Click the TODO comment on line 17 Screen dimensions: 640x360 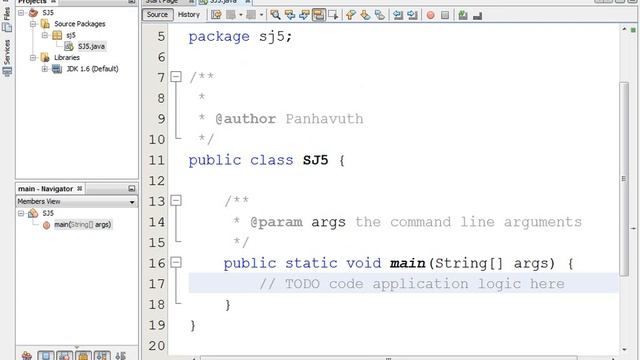pos(412,284)
